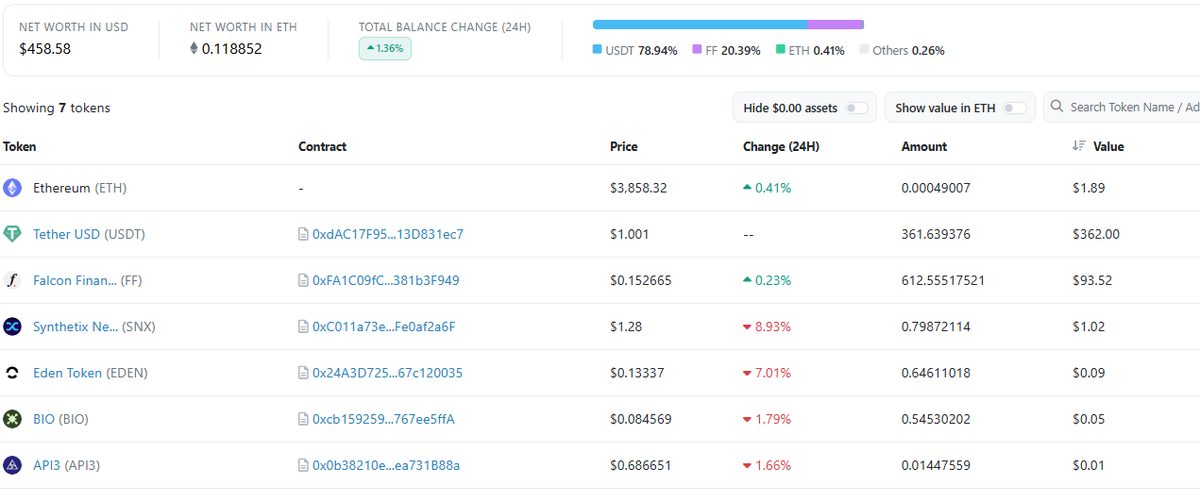Viewport: 1200px width, 502px height.
Task: Click the ETH 0.41% legend entry
Action: tap(810, 50)
